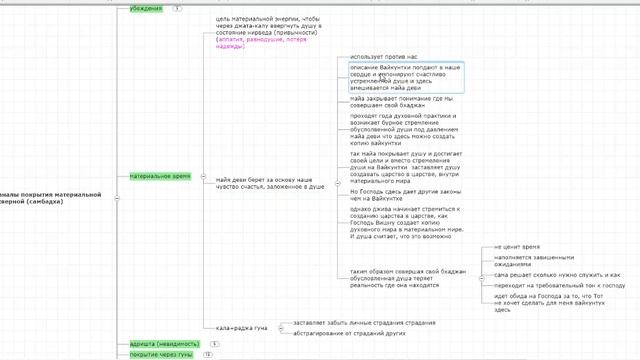The width and height of the screenshot is (640, 360).
Task: Select node 'таким образом совершая свой бхаджан'
Action: [x=408, y=278]
